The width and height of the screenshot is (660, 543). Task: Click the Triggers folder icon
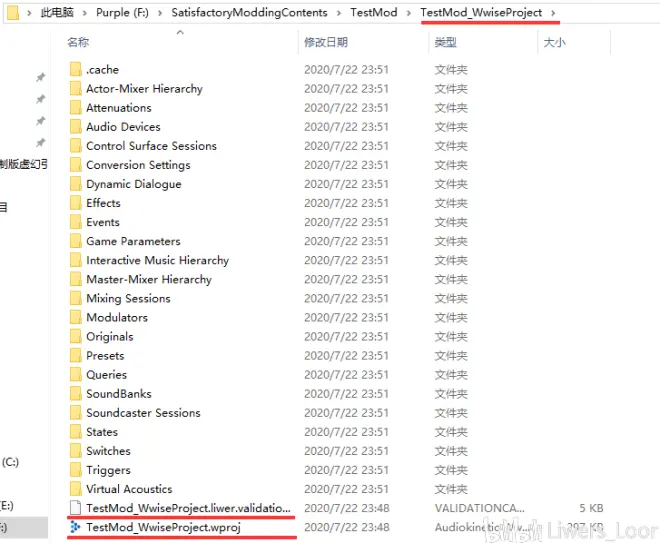pos(76,470)
